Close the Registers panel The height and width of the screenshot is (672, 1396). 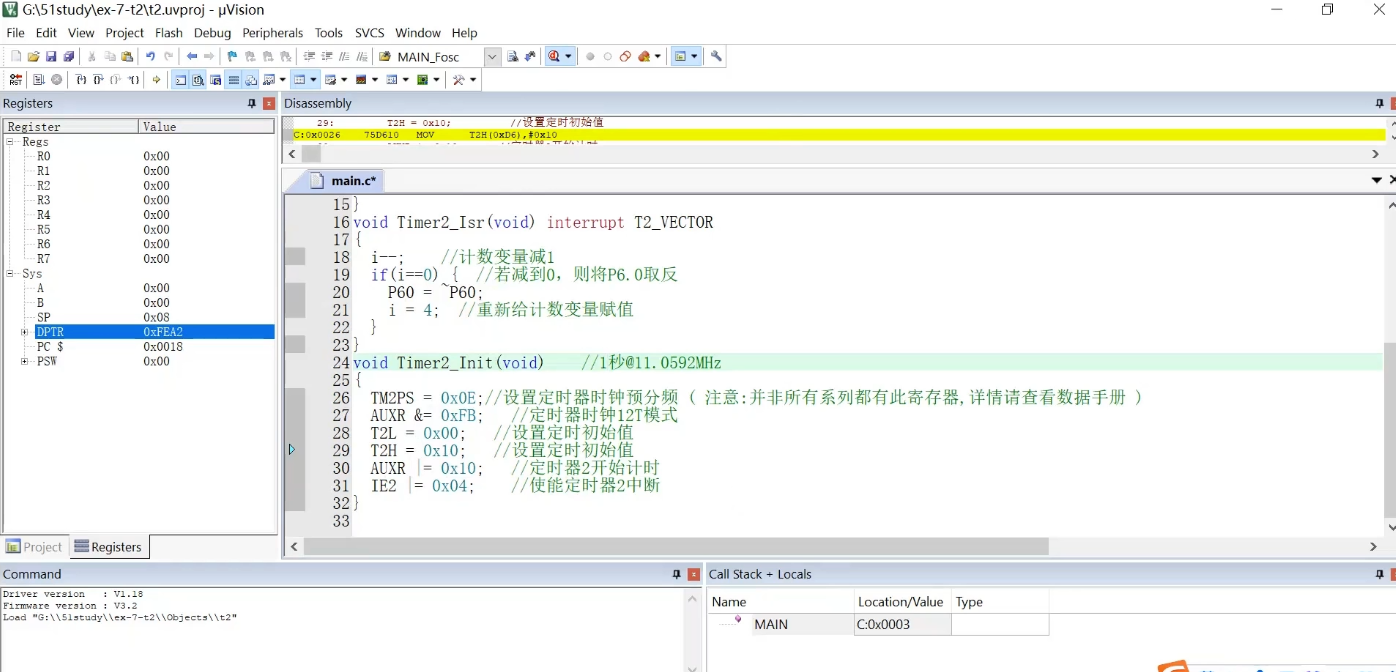[269, 104]
